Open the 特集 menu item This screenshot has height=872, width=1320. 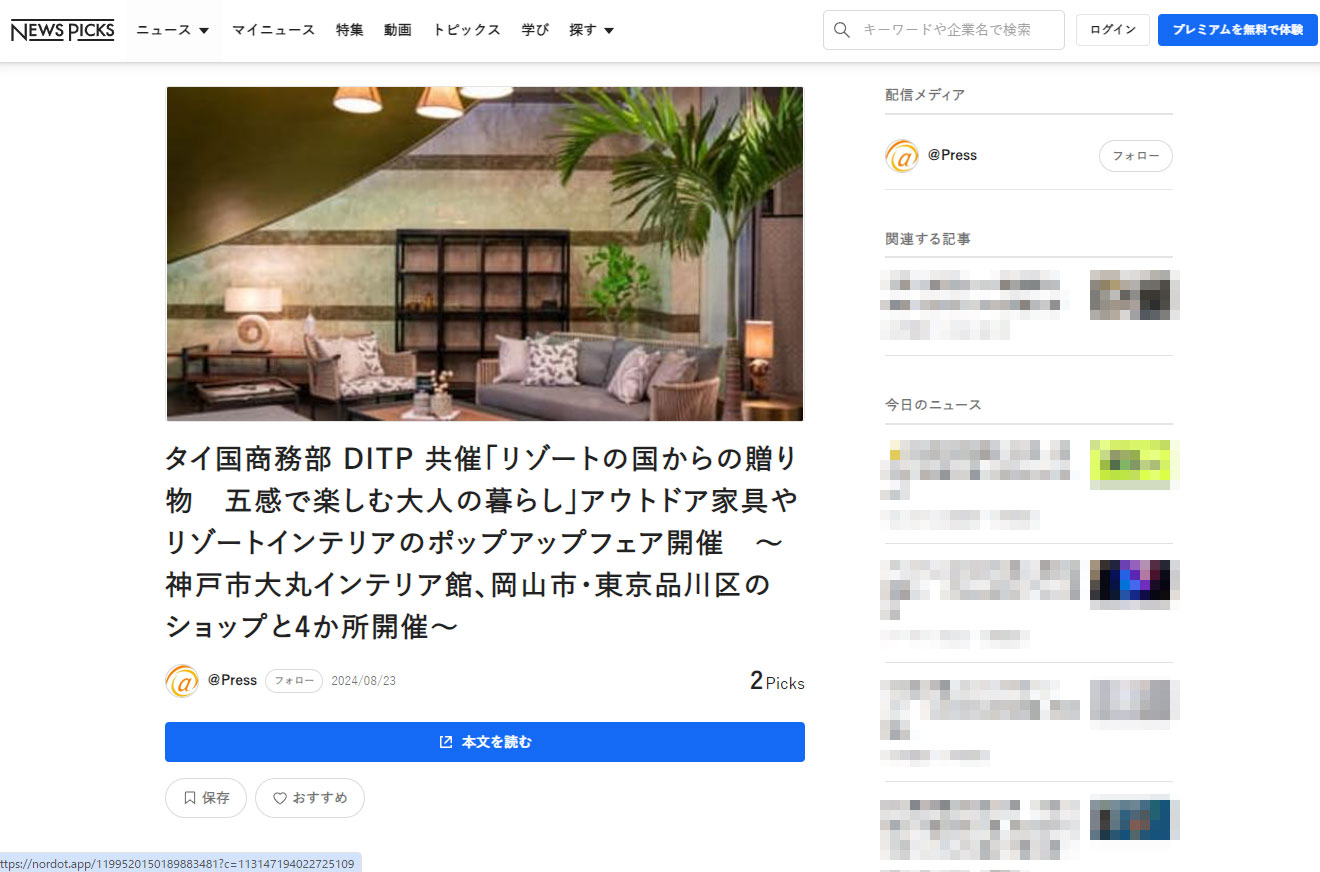pos(350,30)
